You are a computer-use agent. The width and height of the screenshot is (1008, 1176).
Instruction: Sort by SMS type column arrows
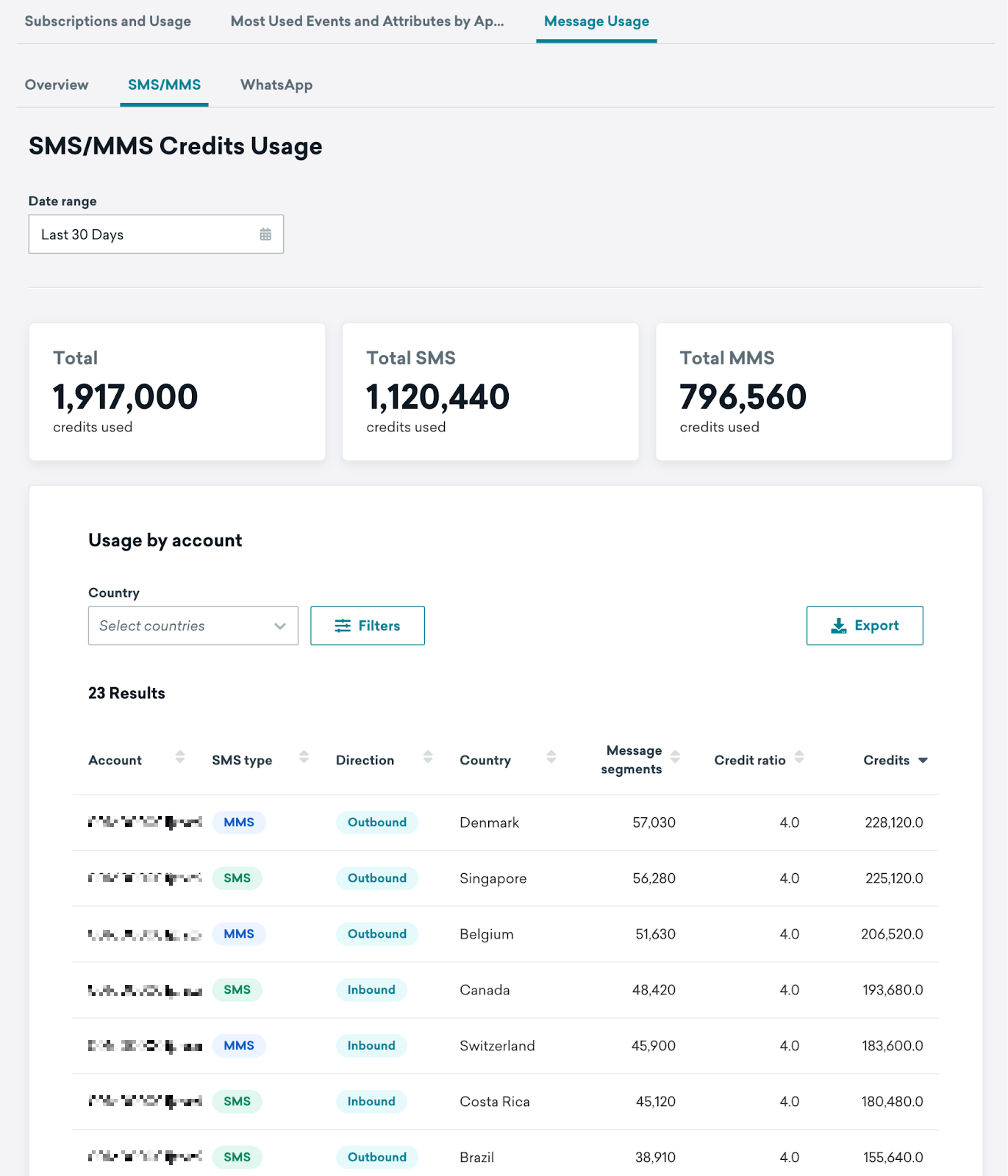pos(304,757)
